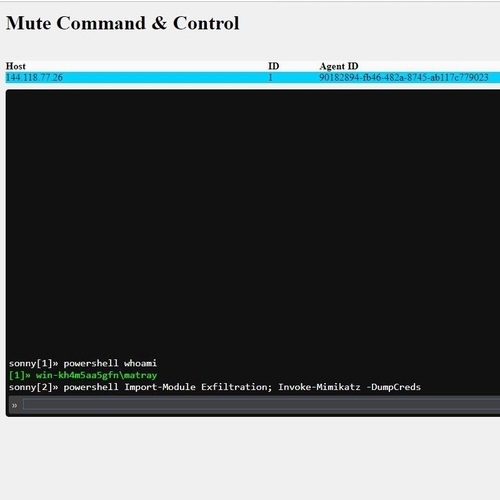Select host 144.118.77.26 in agent table

coord(34,78)
